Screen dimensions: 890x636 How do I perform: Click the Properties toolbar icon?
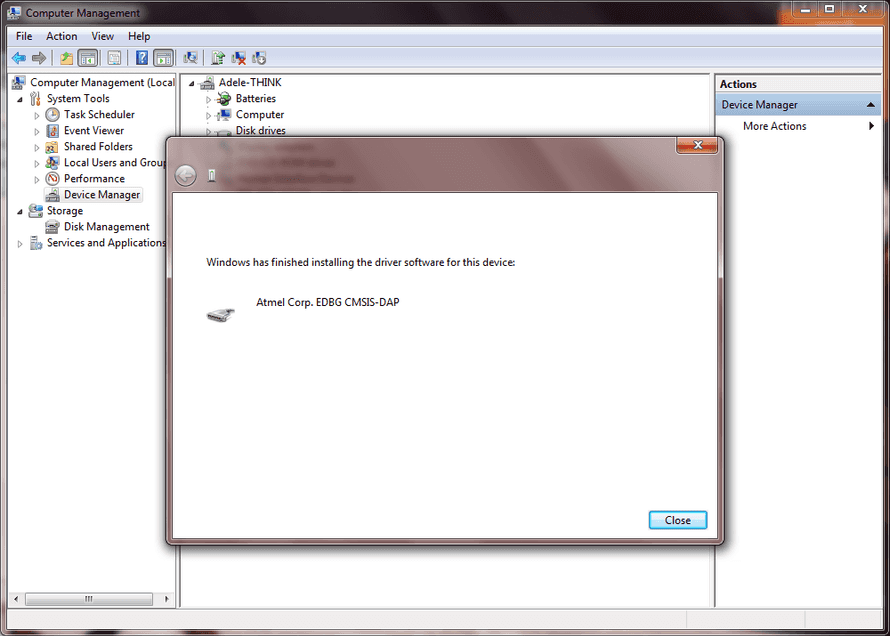click(114, 58)
